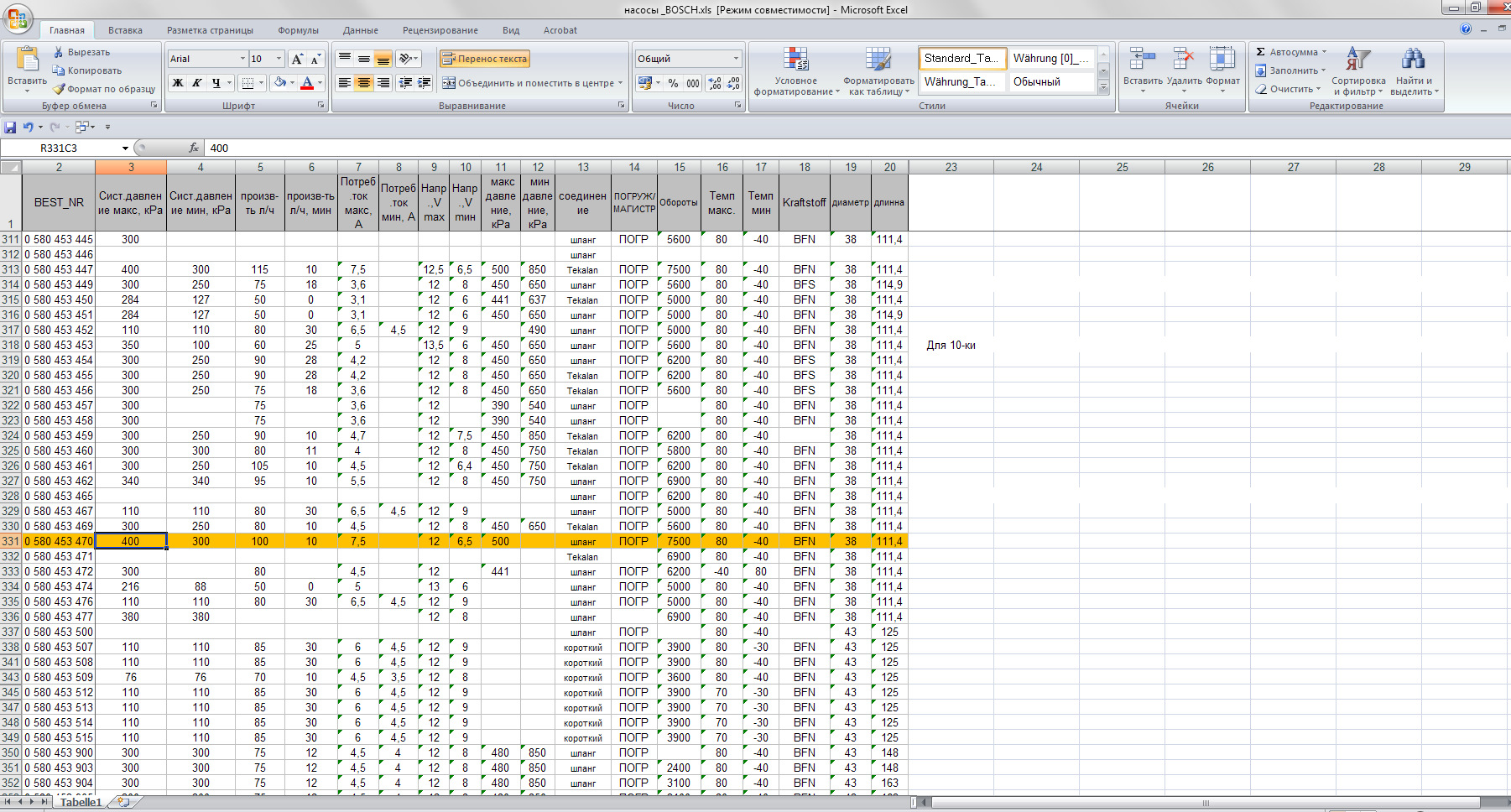Viewport: 1511px width, 812px height.
Task: Select the Обычный cell style
Action: (x=1051, y=81)
